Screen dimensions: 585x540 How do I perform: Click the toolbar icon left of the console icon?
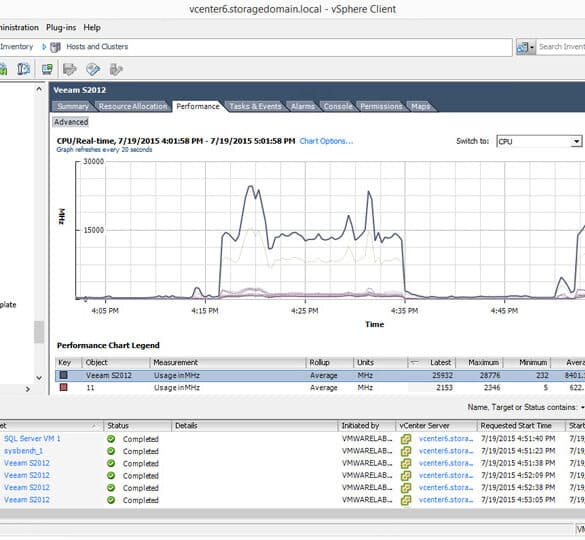24,69
